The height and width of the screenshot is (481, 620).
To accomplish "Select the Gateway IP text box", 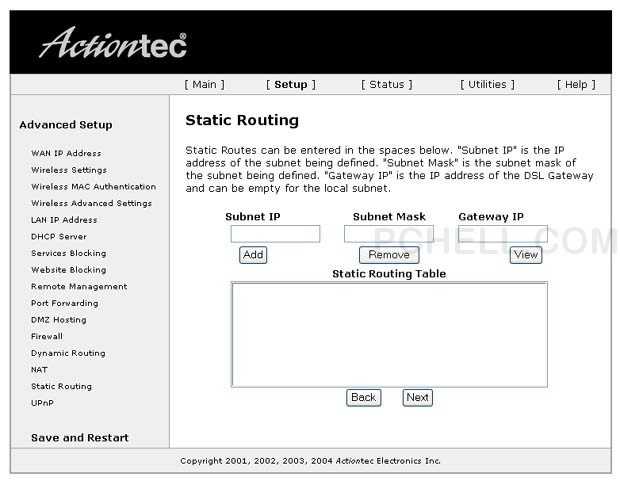I will (x=502, y=234).
